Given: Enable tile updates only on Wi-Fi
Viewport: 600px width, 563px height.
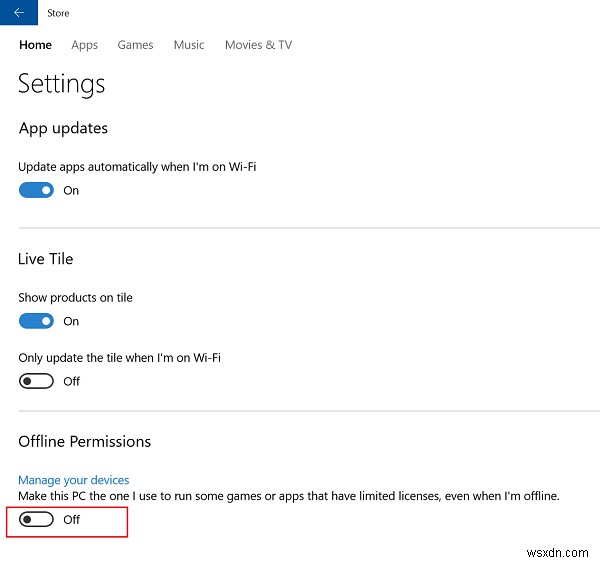Looking at the screenshot, I should tap(36, 381).
